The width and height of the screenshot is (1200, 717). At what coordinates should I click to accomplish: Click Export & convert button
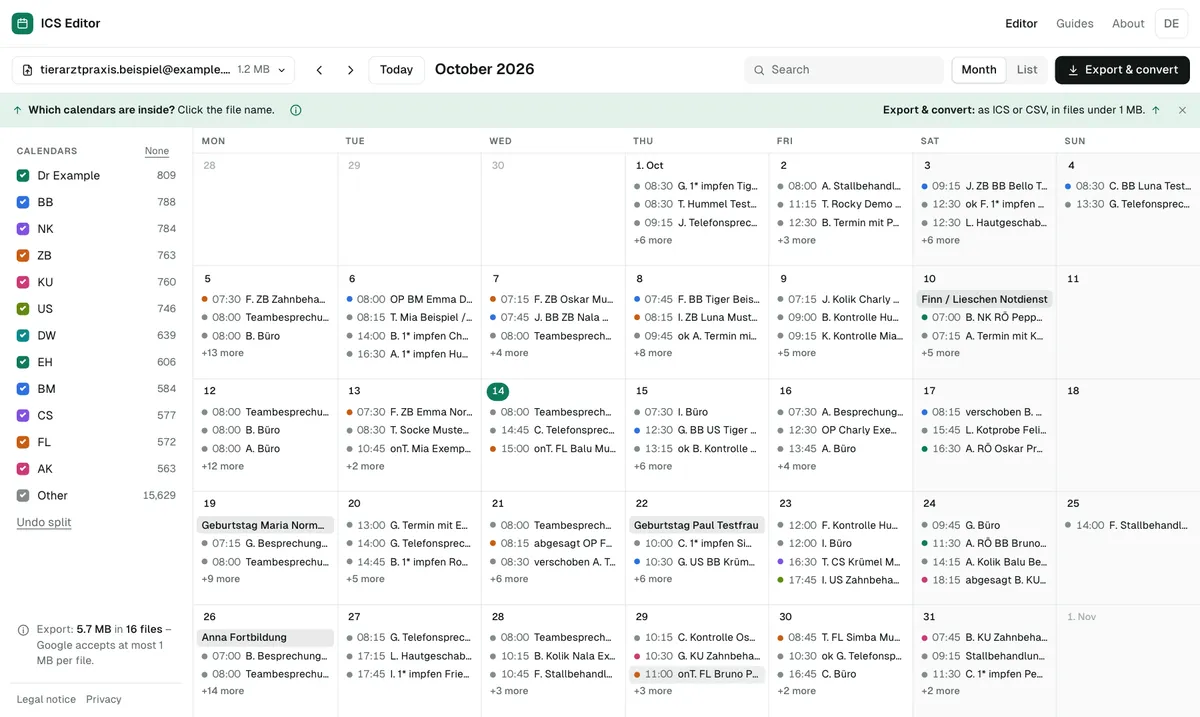coord(1122,70)
